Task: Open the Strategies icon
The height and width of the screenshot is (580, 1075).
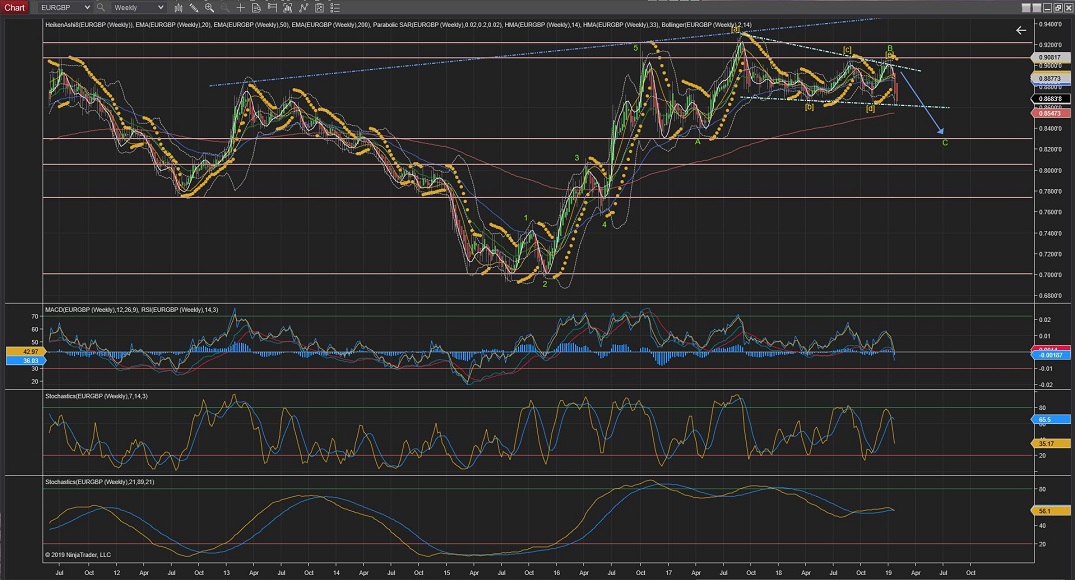Action: (x=319, y=8)
